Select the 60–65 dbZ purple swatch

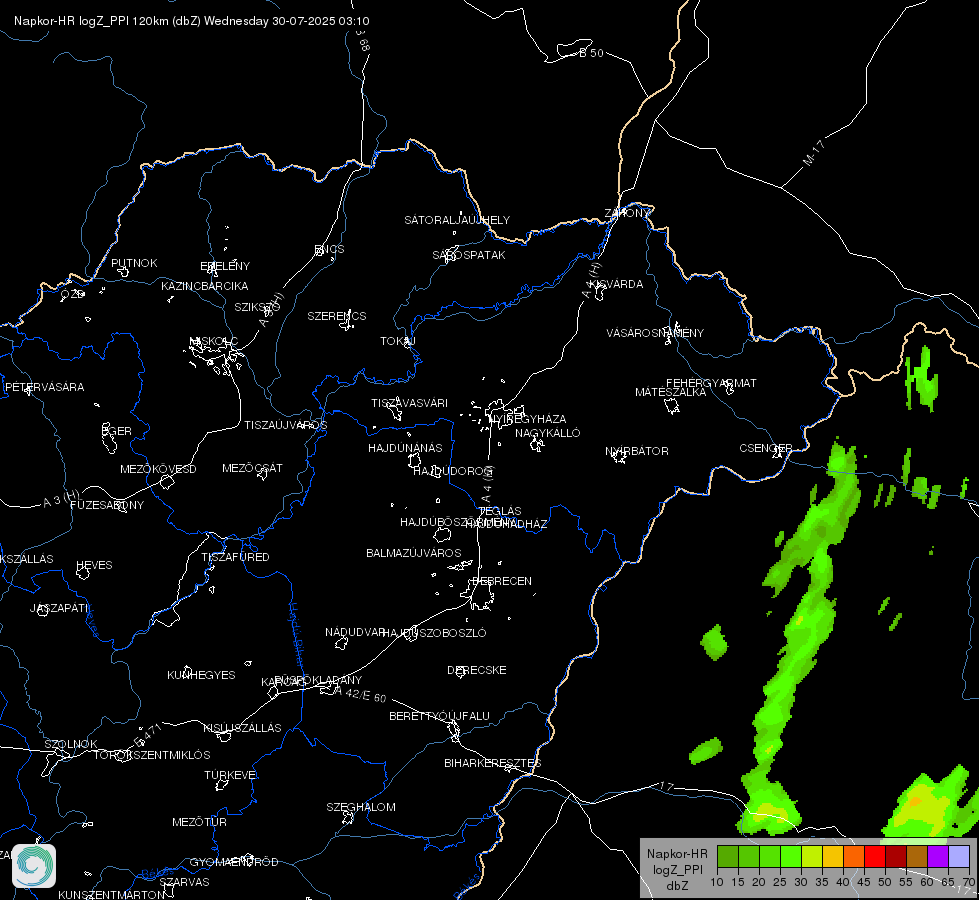938,856
